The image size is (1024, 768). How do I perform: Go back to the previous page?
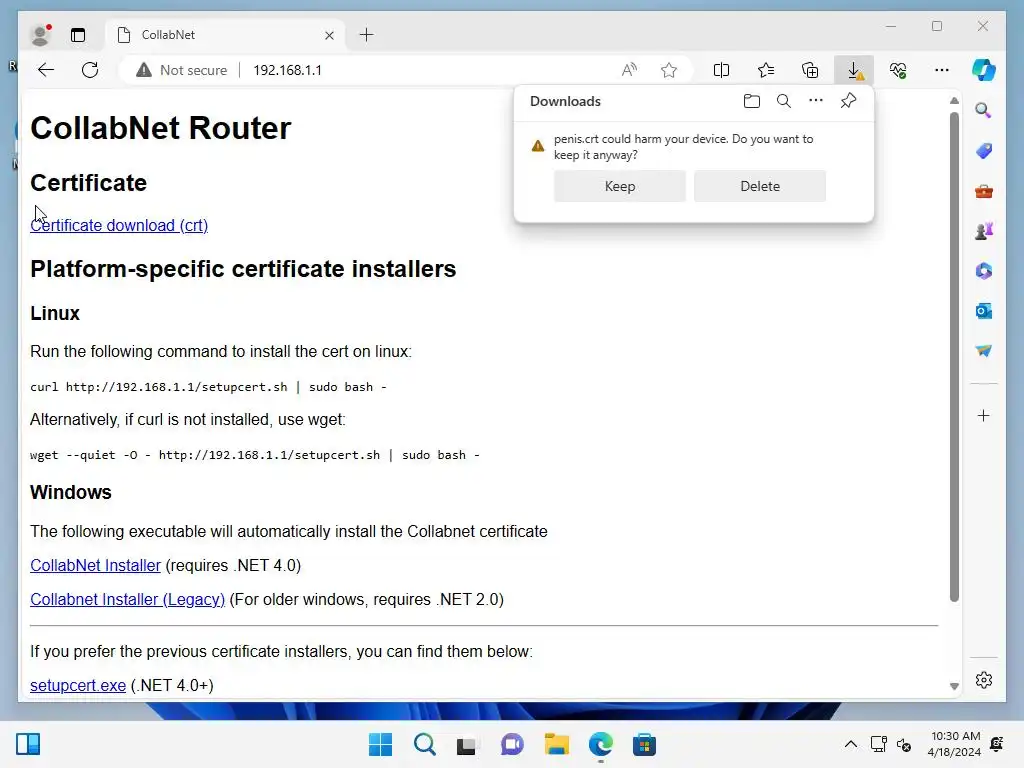(x=46, y=70)
